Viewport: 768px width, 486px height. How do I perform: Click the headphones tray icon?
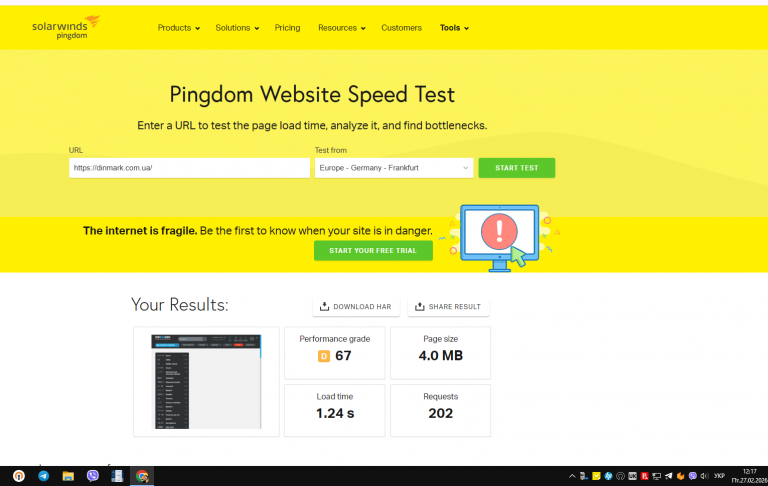(x=620, y=476)
